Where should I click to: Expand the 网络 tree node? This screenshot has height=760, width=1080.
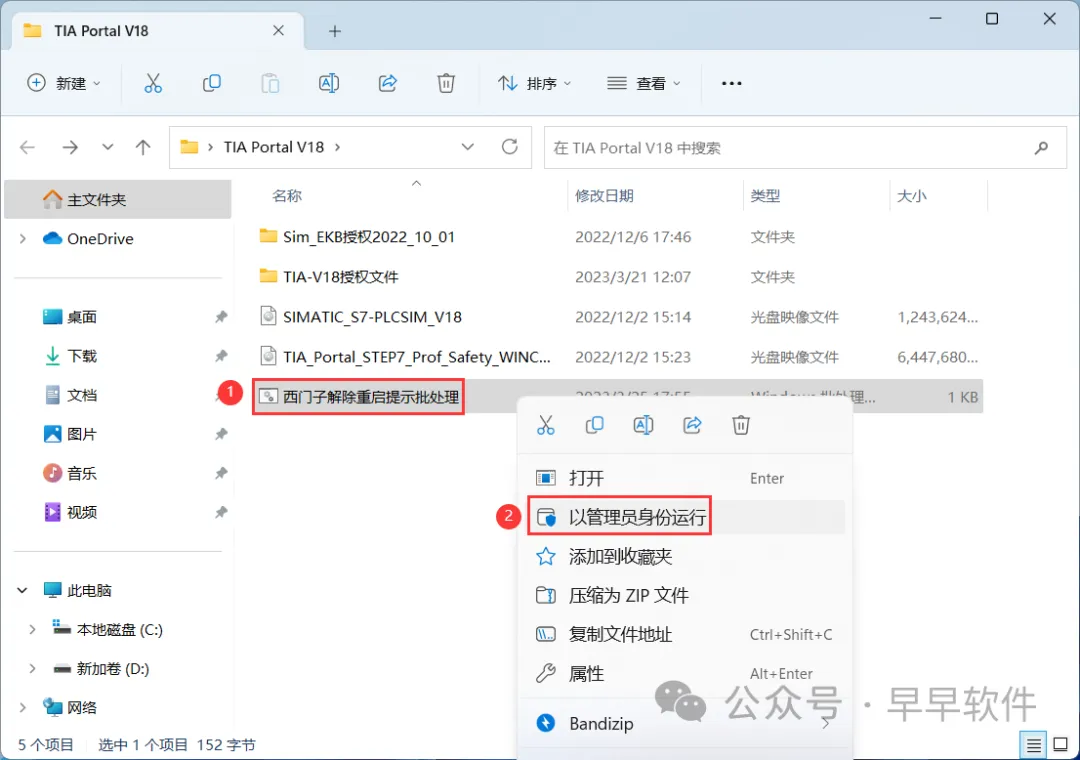(x=23, y=708)
